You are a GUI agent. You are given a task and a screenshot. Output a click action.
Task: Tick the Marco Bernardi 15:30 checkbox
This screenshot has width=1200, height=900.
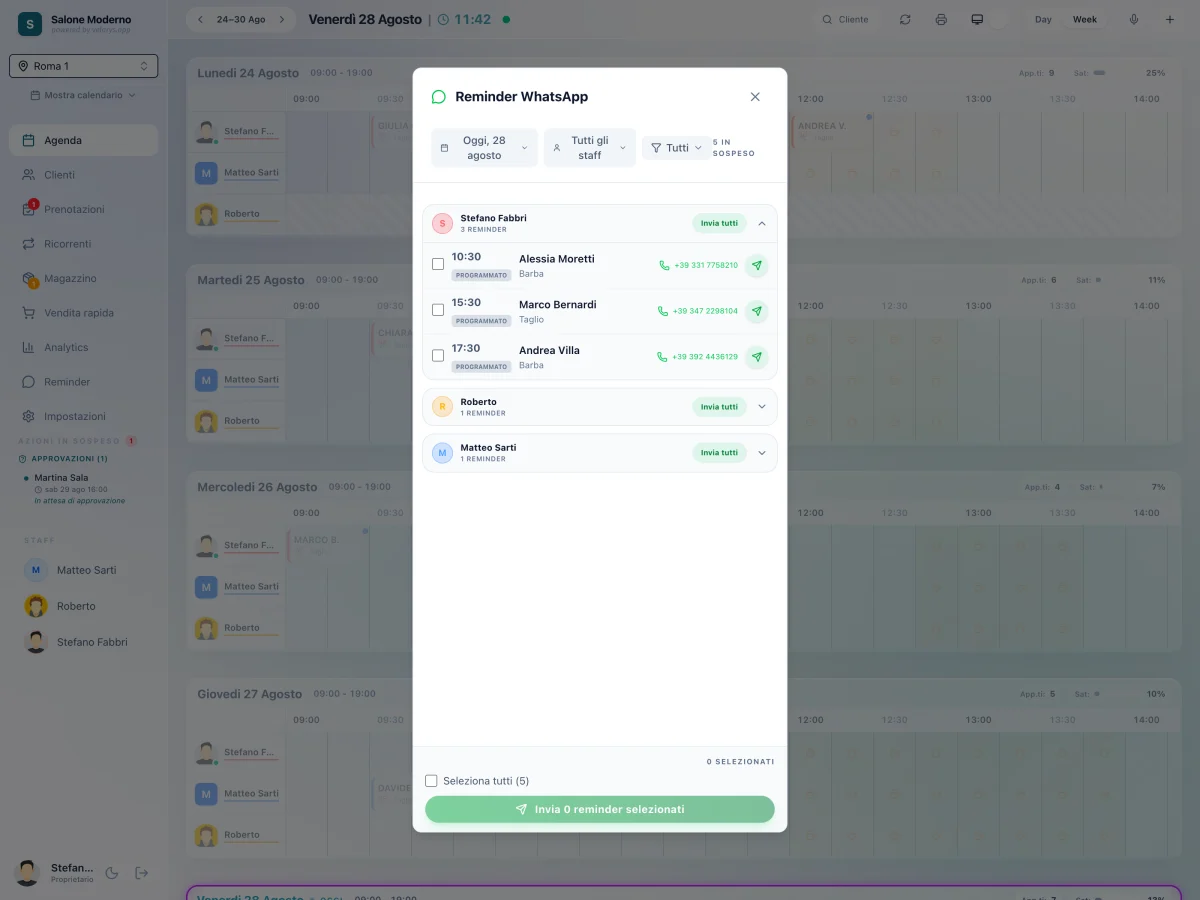438,310
